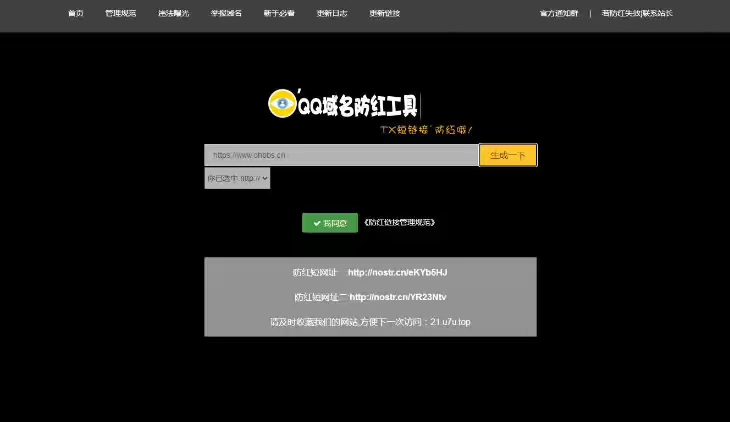This screenshot has width=730, height=422.
Task: Open the 更新链接 navigation item
Action: (x=384, y=14)
